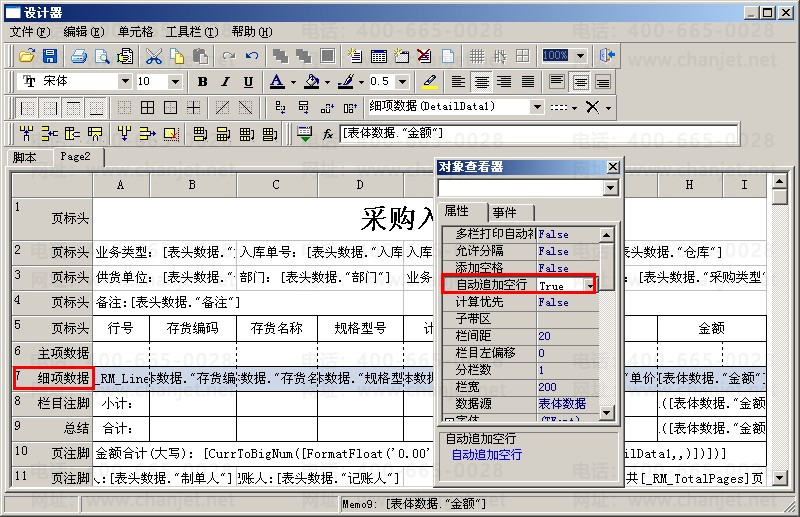
Task: Click first icon in bottom toolbar row
Action: click(x=26, y=134)
